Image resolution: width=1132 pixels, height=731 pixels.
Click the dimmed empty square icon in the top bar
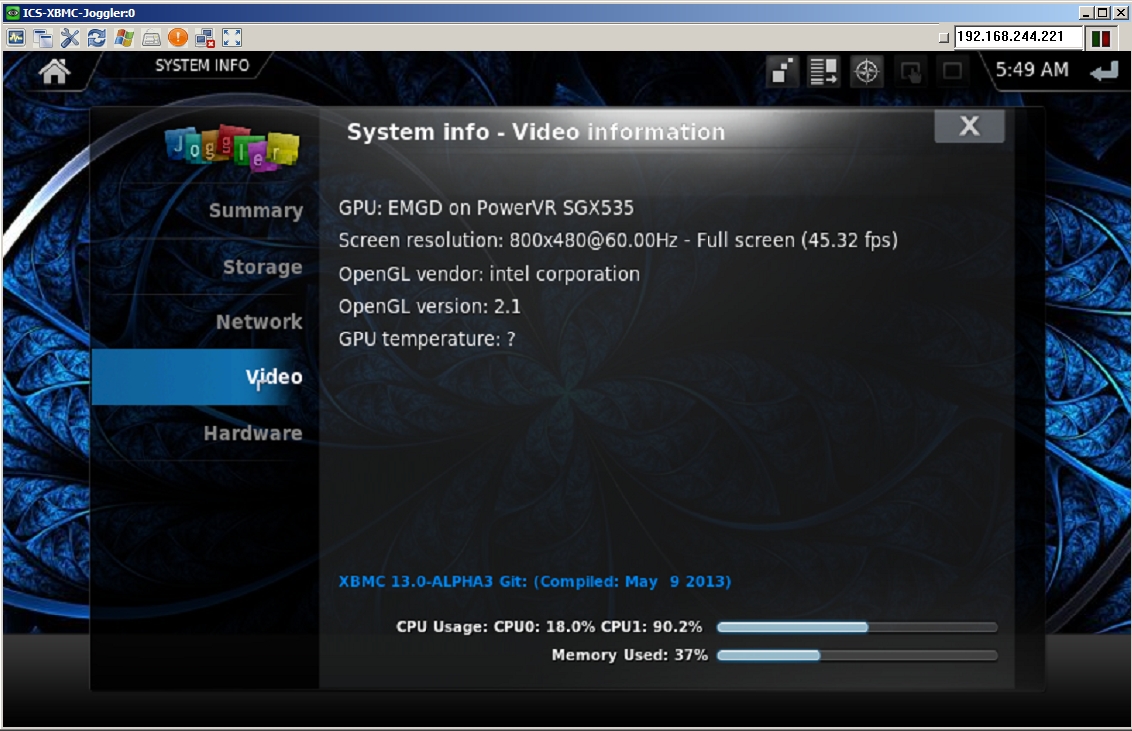pyautogui.click(x=953, y=71)
